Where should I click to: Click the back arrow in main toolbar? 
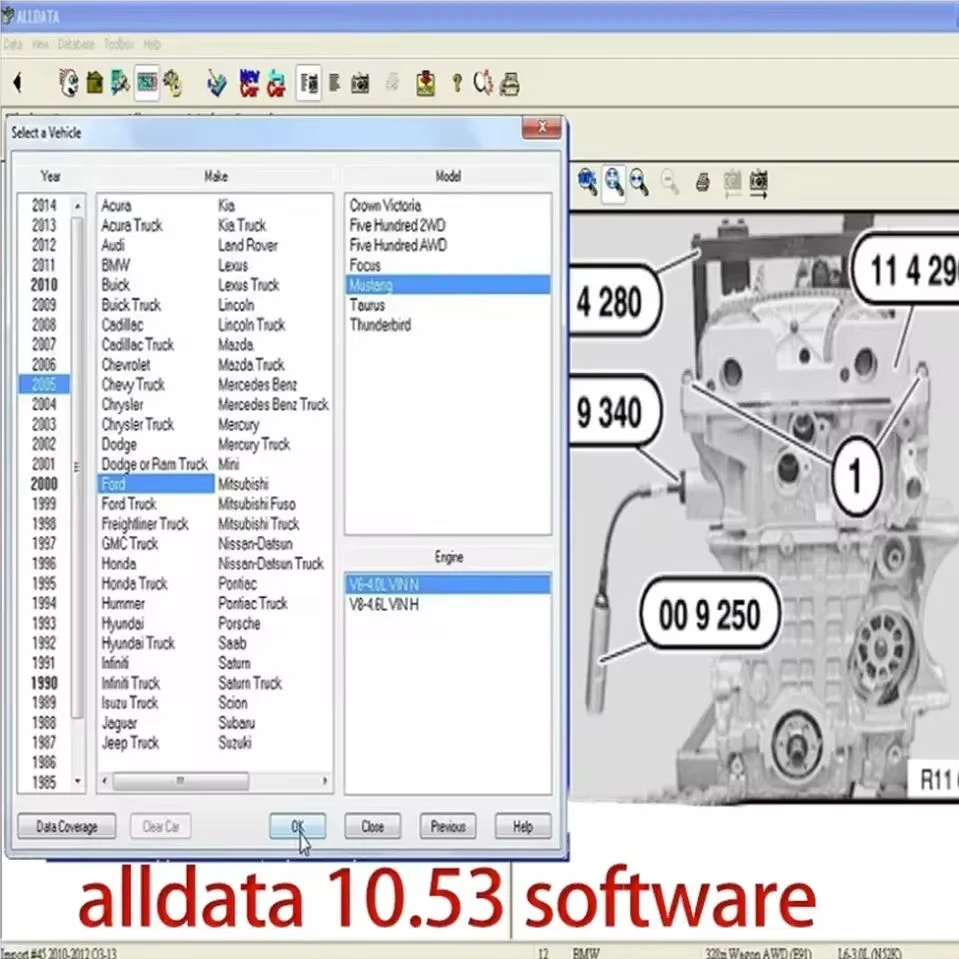click(17, 84)
